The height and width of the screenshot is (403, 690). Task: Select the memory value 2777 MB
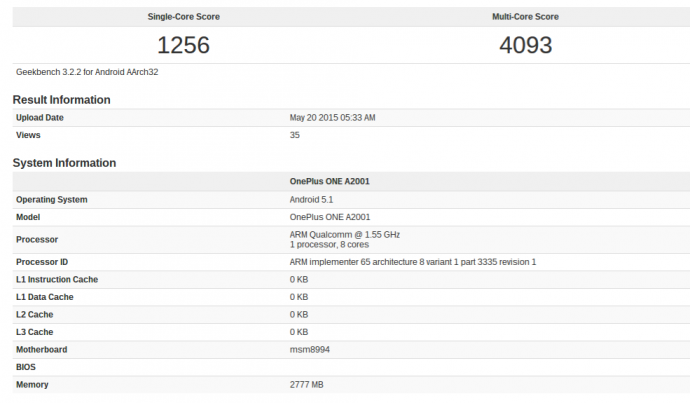[307, 385]
